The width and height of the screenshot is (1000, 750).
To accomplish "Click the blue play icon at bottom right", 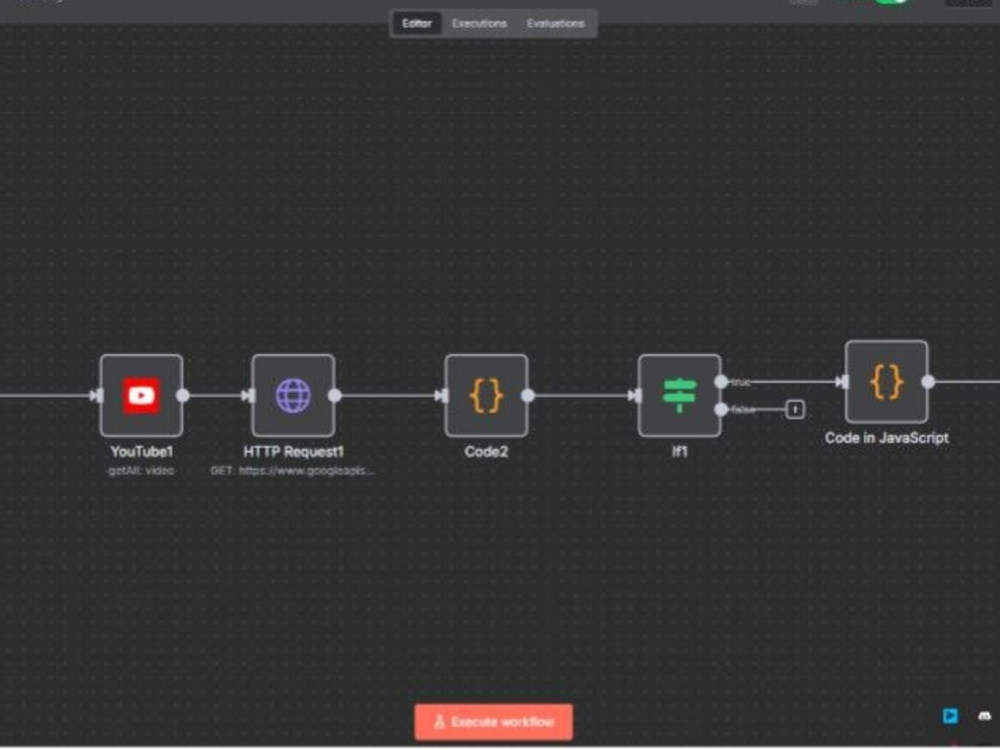I will coord(950,716).
